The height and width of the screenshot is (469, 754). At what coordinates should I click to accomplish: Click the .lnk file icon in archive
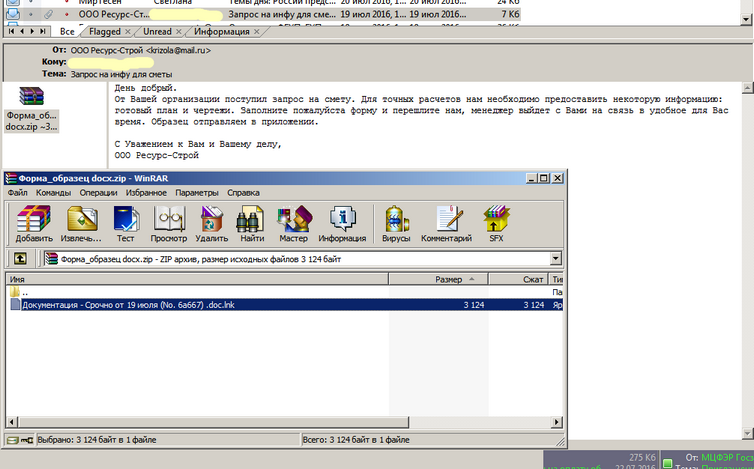click(15, 304)
